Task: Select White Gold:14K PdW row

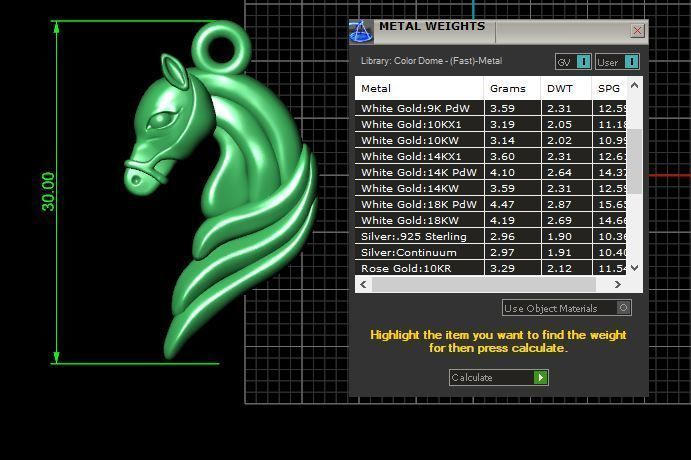Action: click(x=490, y=172)
